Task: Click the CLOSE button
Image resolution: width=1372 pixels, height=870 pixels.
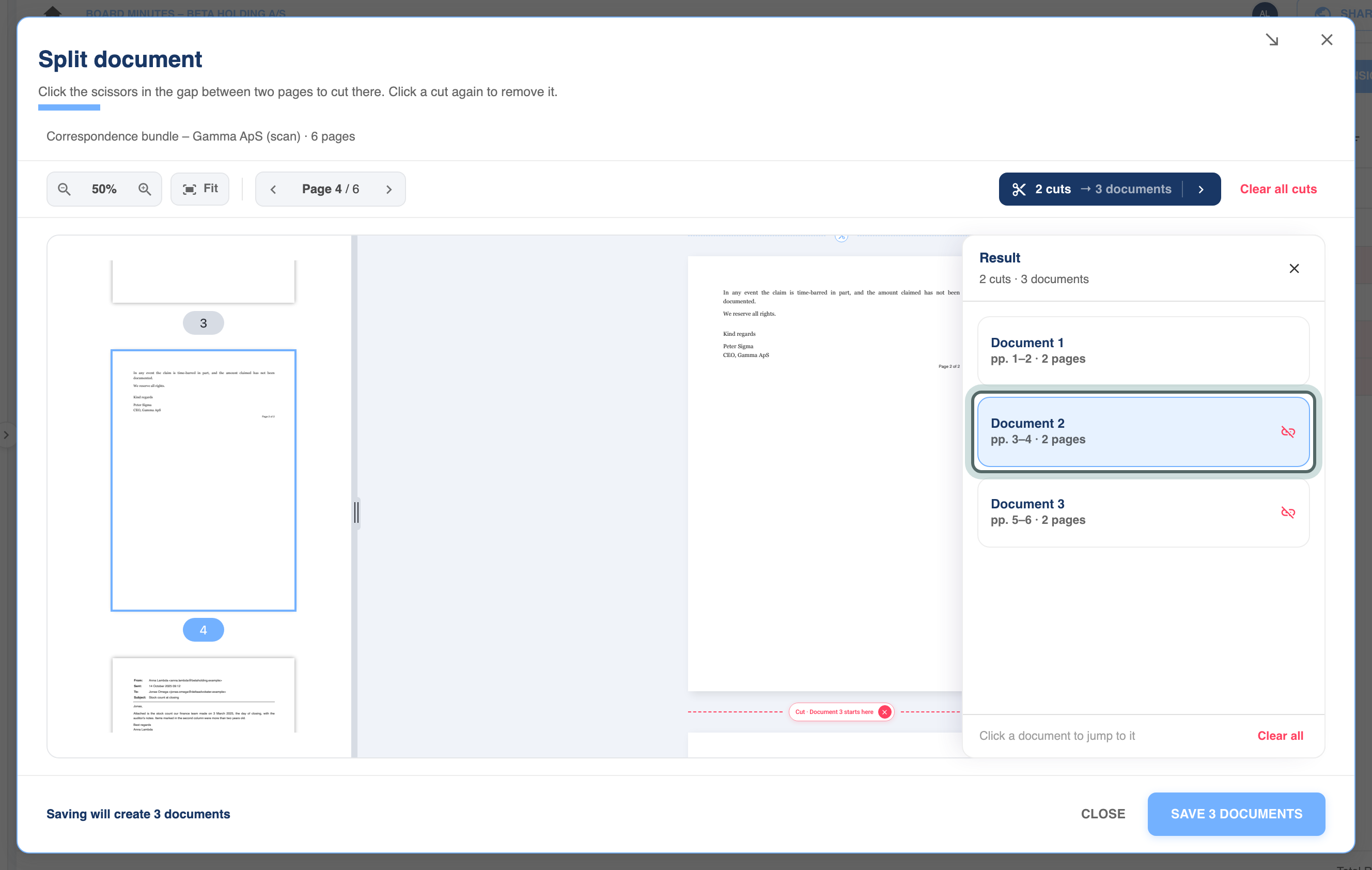Action: pos(1103,814)
